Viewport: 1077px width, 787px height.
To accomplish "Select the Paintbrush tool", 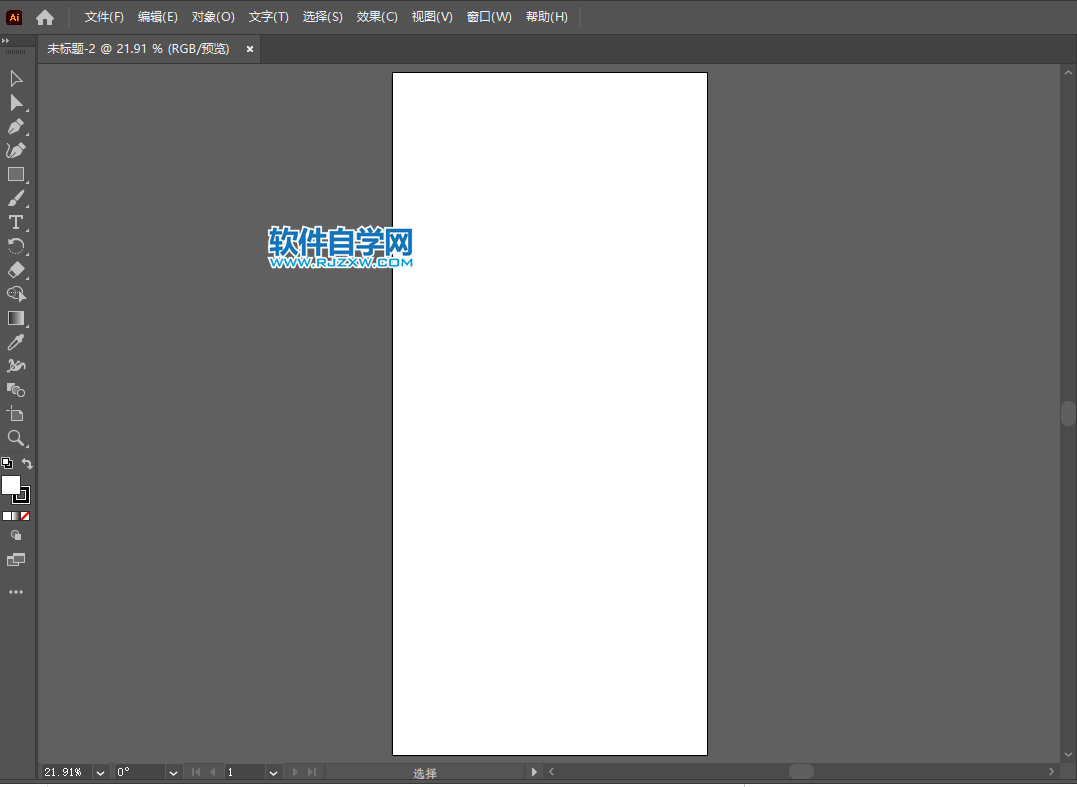I will [16, 199].
